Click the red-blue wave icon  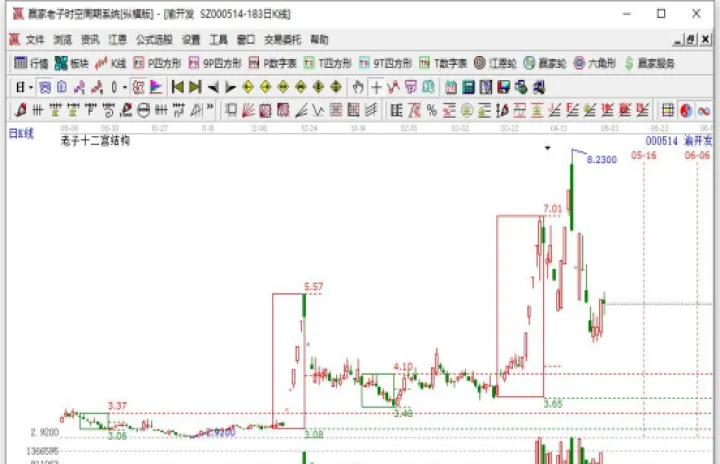[x=703, y=110]
